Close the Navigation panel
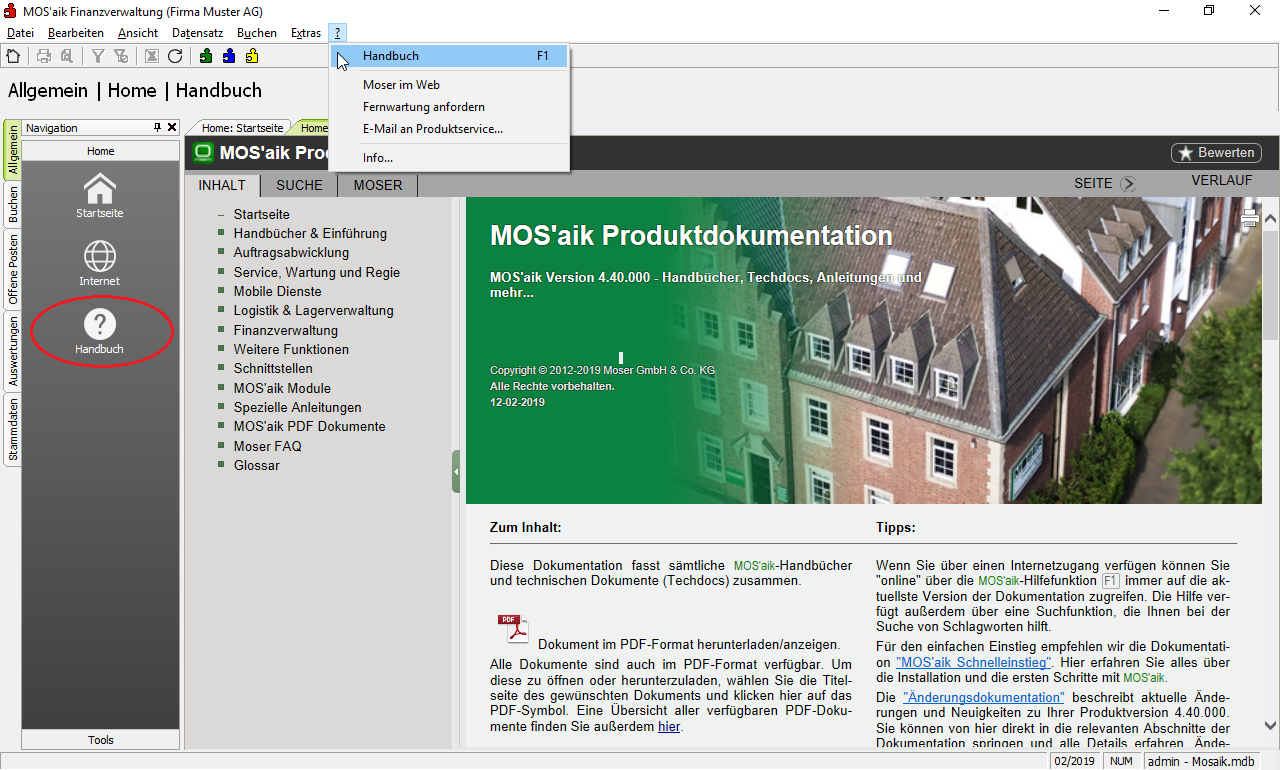The image size is (1280, 770). (x=172, y=128)
